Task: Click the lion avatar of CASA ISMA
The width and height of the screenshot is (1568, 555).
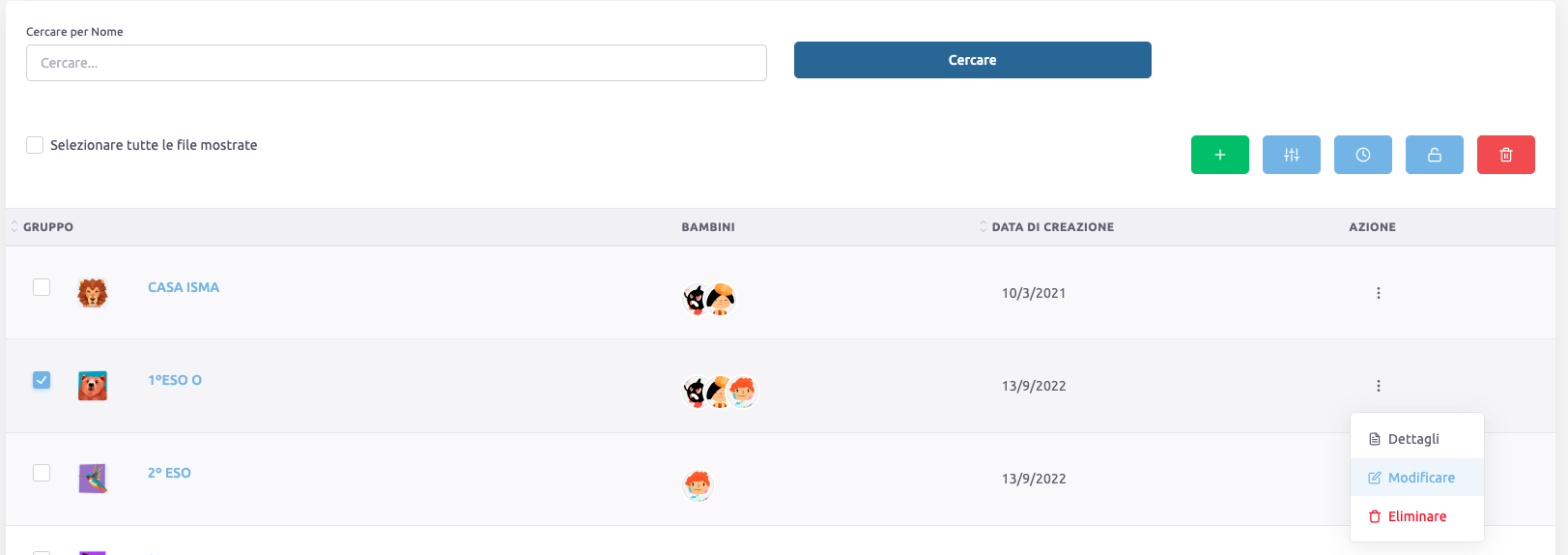Action: click(x=93, y=293)
